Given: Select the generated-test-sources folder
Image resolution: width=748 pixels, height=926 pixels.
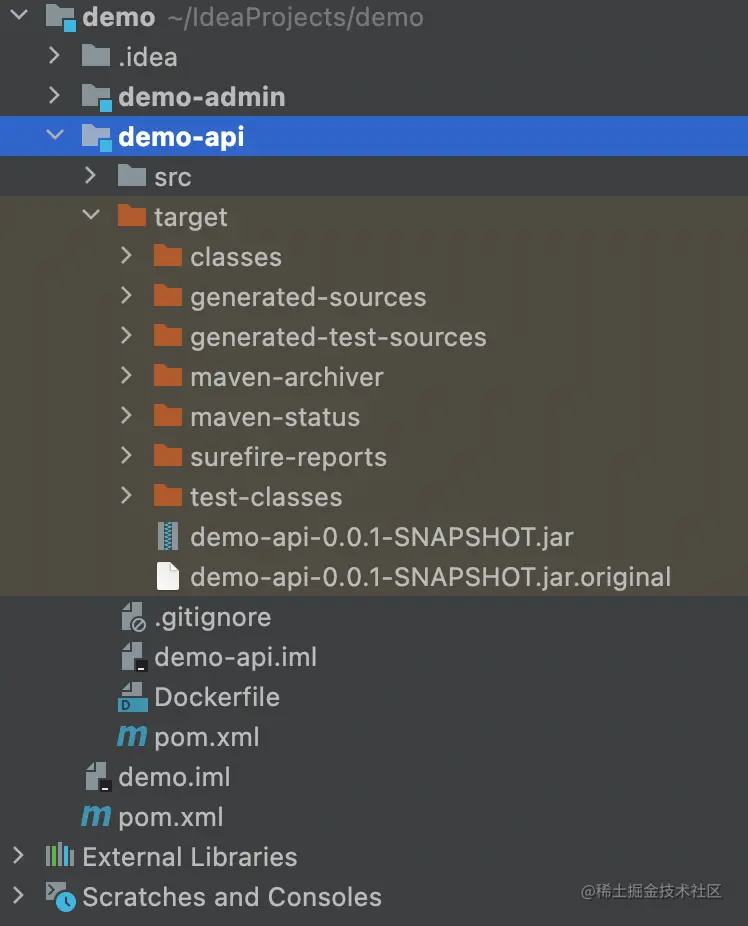Looking at the screenshot, I should pos(338,337).
